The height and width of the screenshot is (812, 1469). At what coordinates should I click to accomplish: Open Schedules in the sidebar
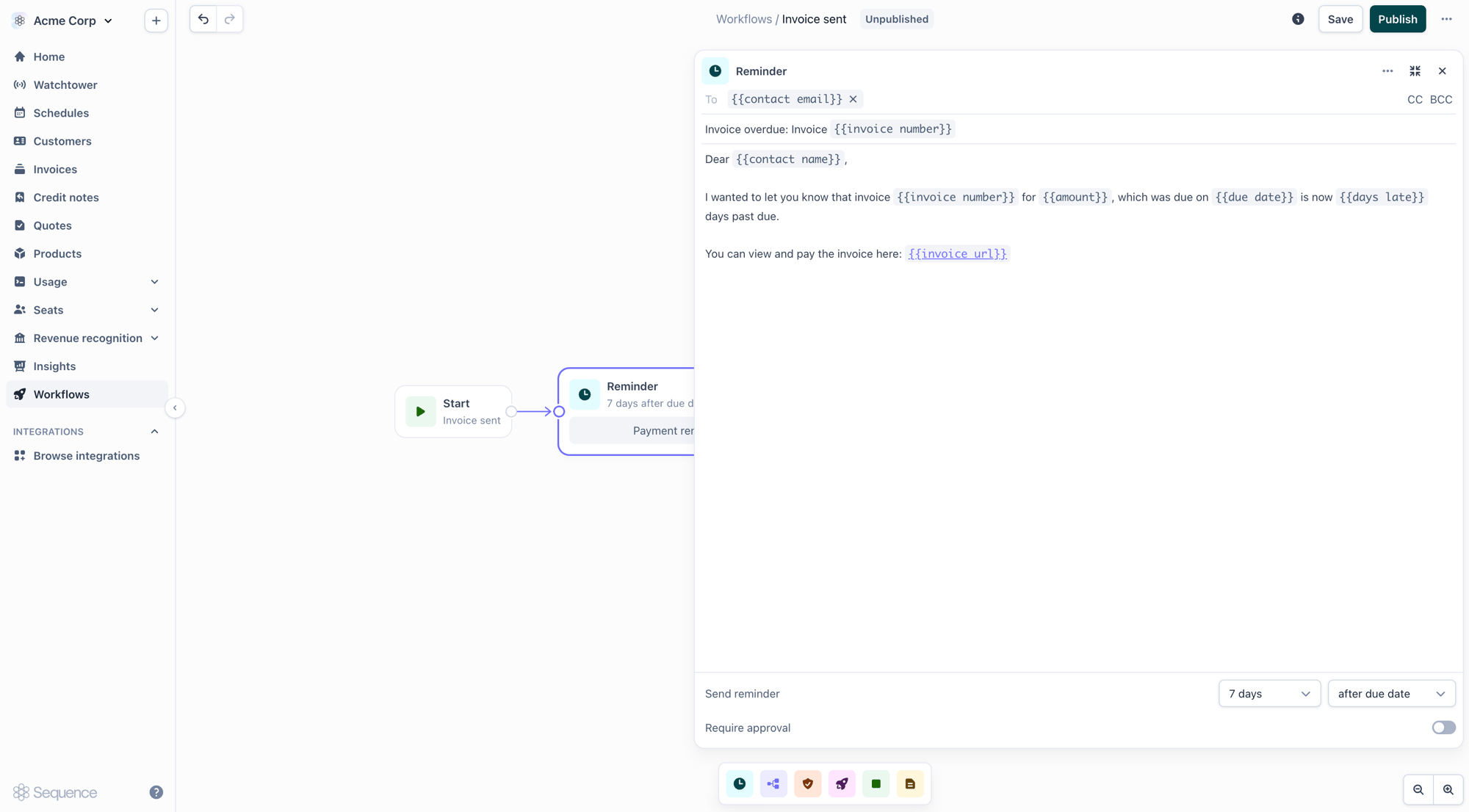[87, 113]
